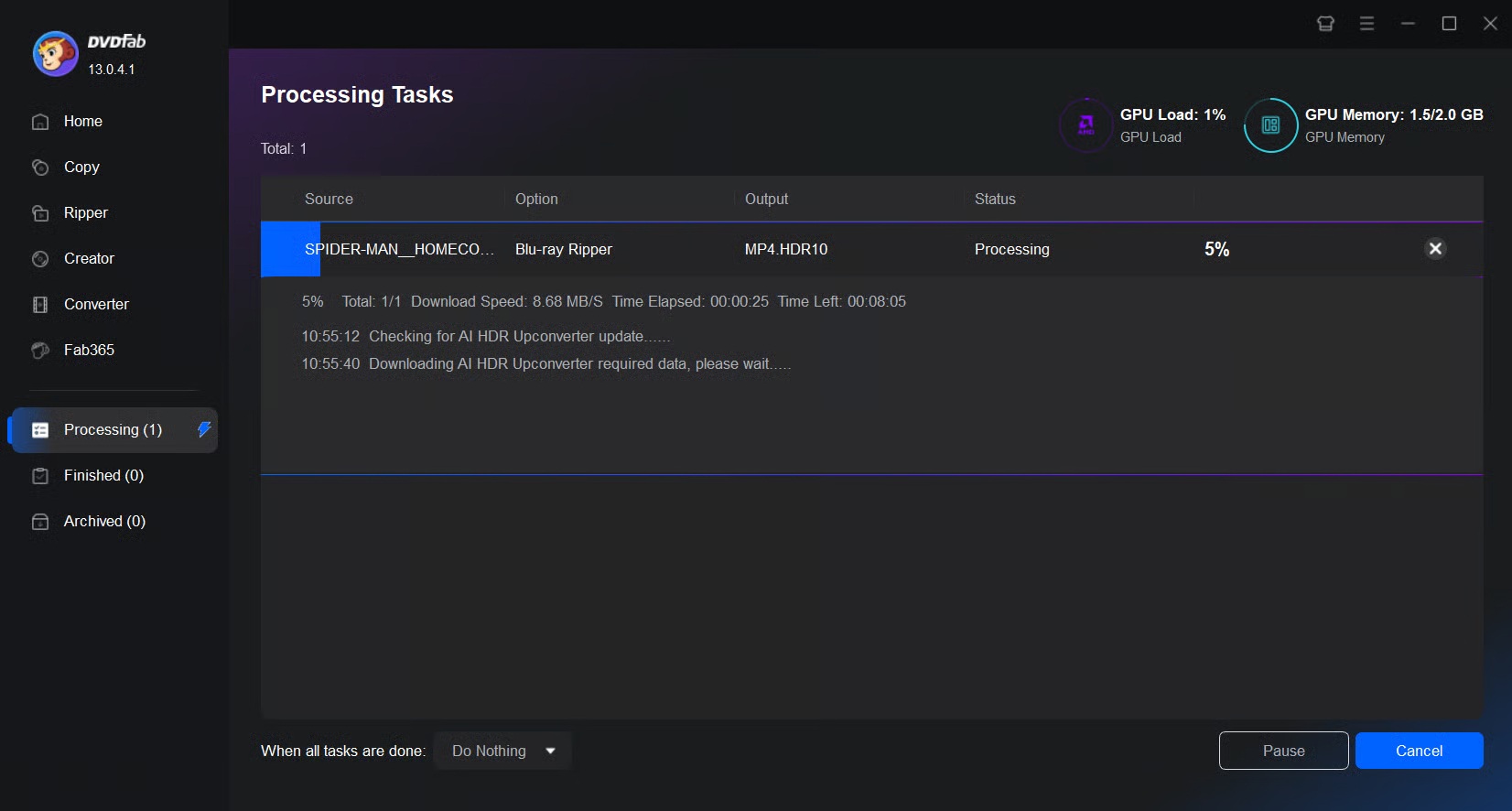
Task: Click the Converter film icon
Action: tap(40, 305)
